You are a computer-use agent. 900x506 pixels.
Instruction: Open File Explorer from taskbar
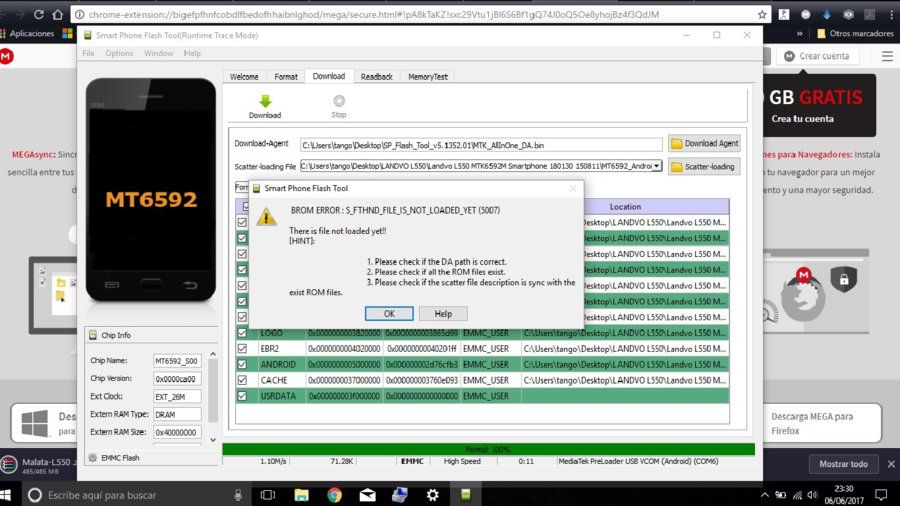click(x=301, y=495)
